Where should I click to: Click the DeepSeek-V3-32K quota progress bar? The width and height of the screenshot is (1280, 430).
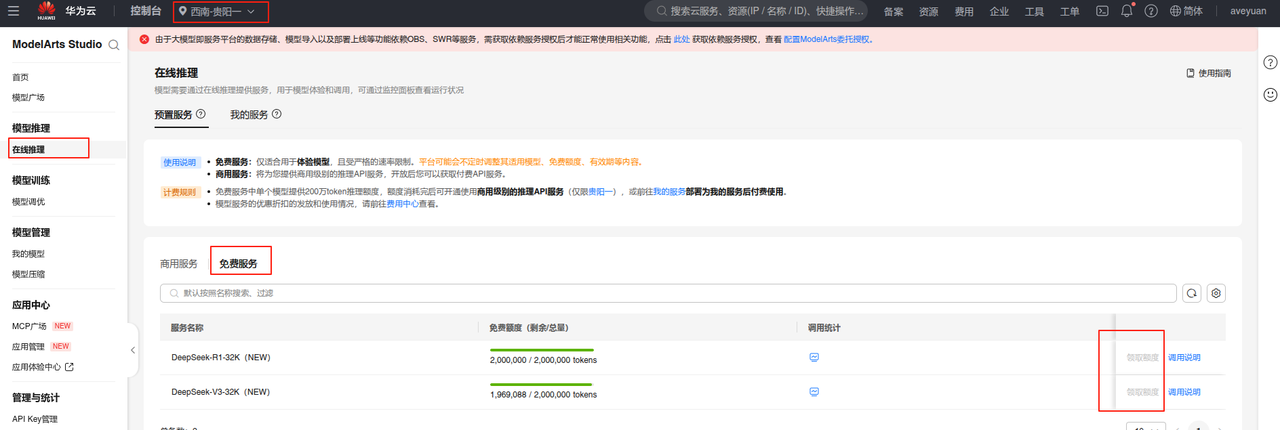tap(541, 384)
